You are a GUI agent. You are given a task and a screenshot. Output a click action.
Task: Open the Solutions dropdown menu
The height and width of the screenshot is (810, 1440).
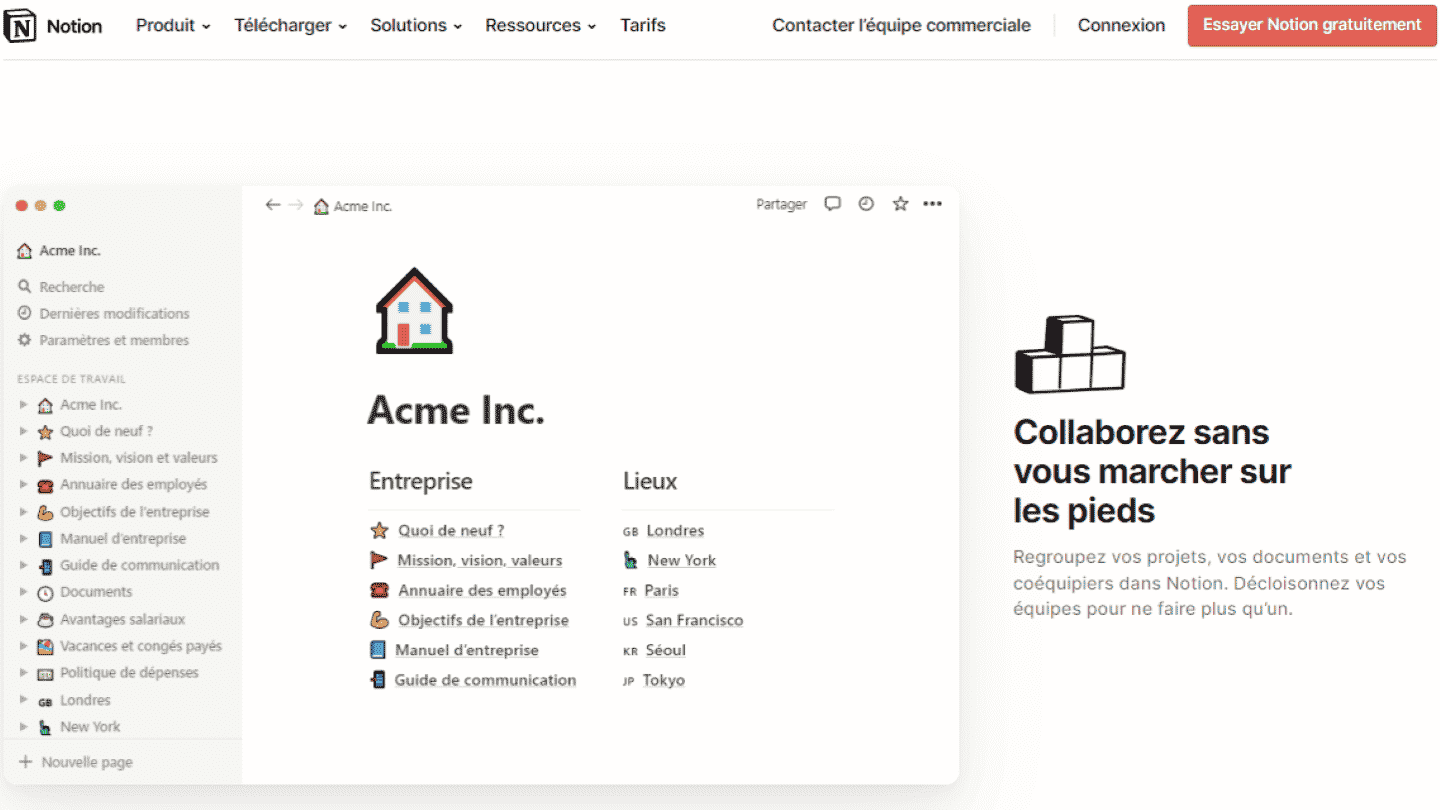tap(416, 26)
